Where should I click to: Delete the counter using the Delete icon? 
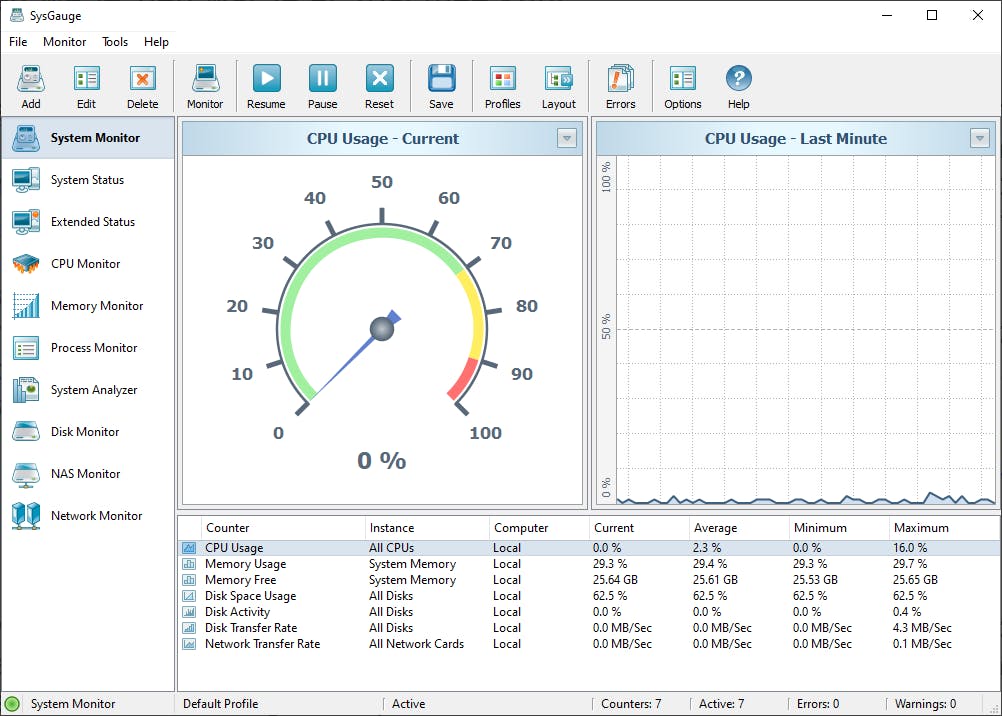142,85
